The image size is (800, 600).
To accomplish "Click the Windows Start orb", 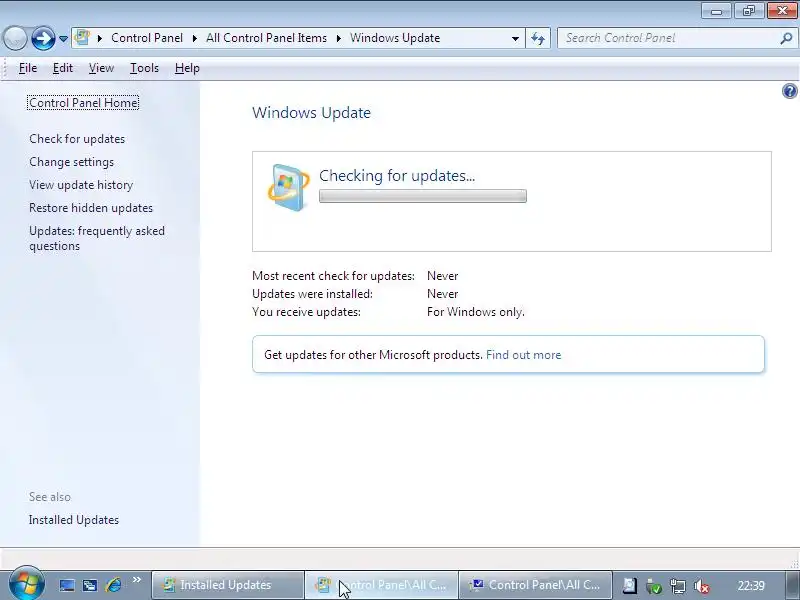I will pyautogui.click(x=26, y=583).
